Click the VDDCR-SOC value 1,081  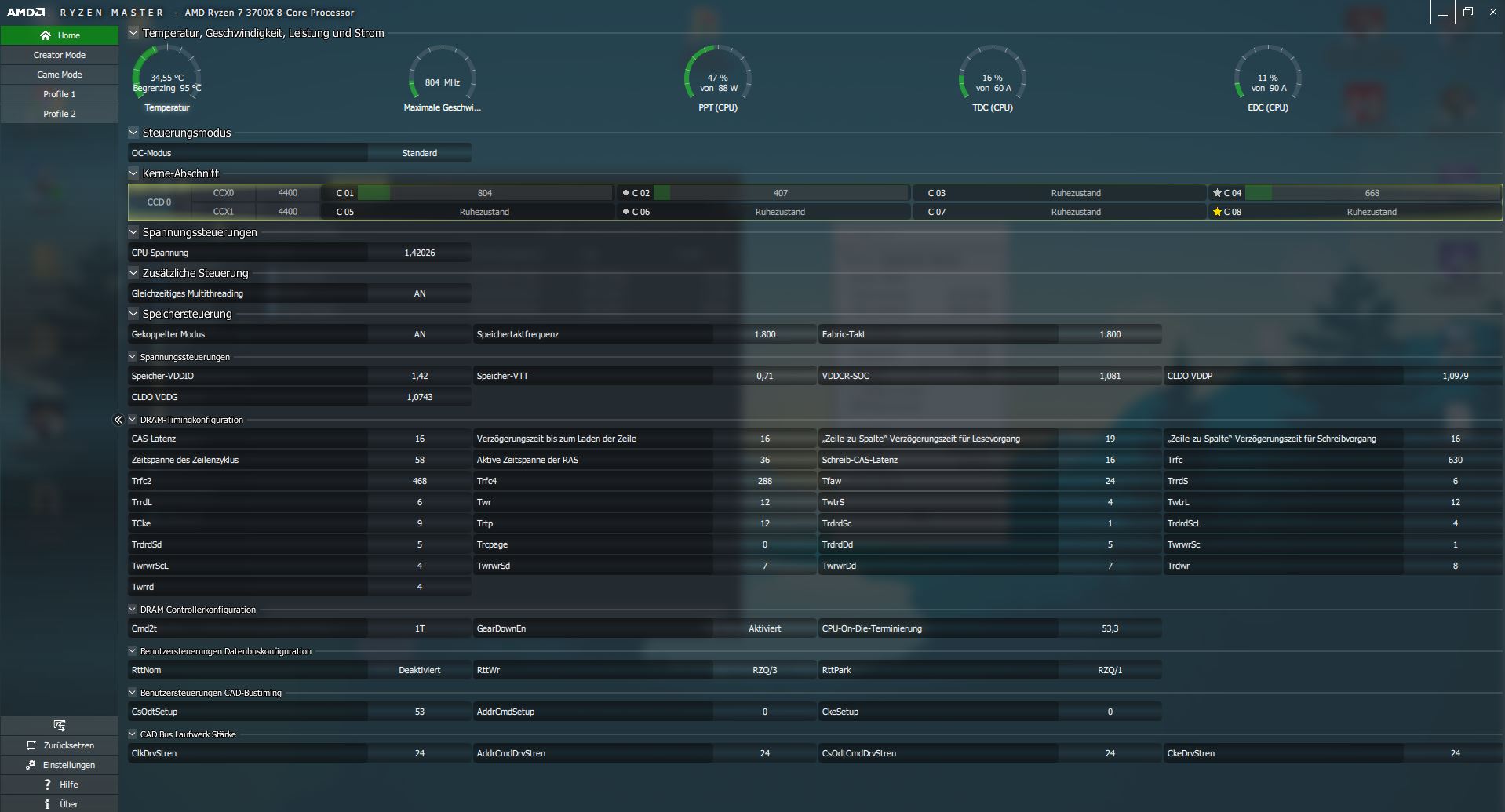tap(1110, 376)
